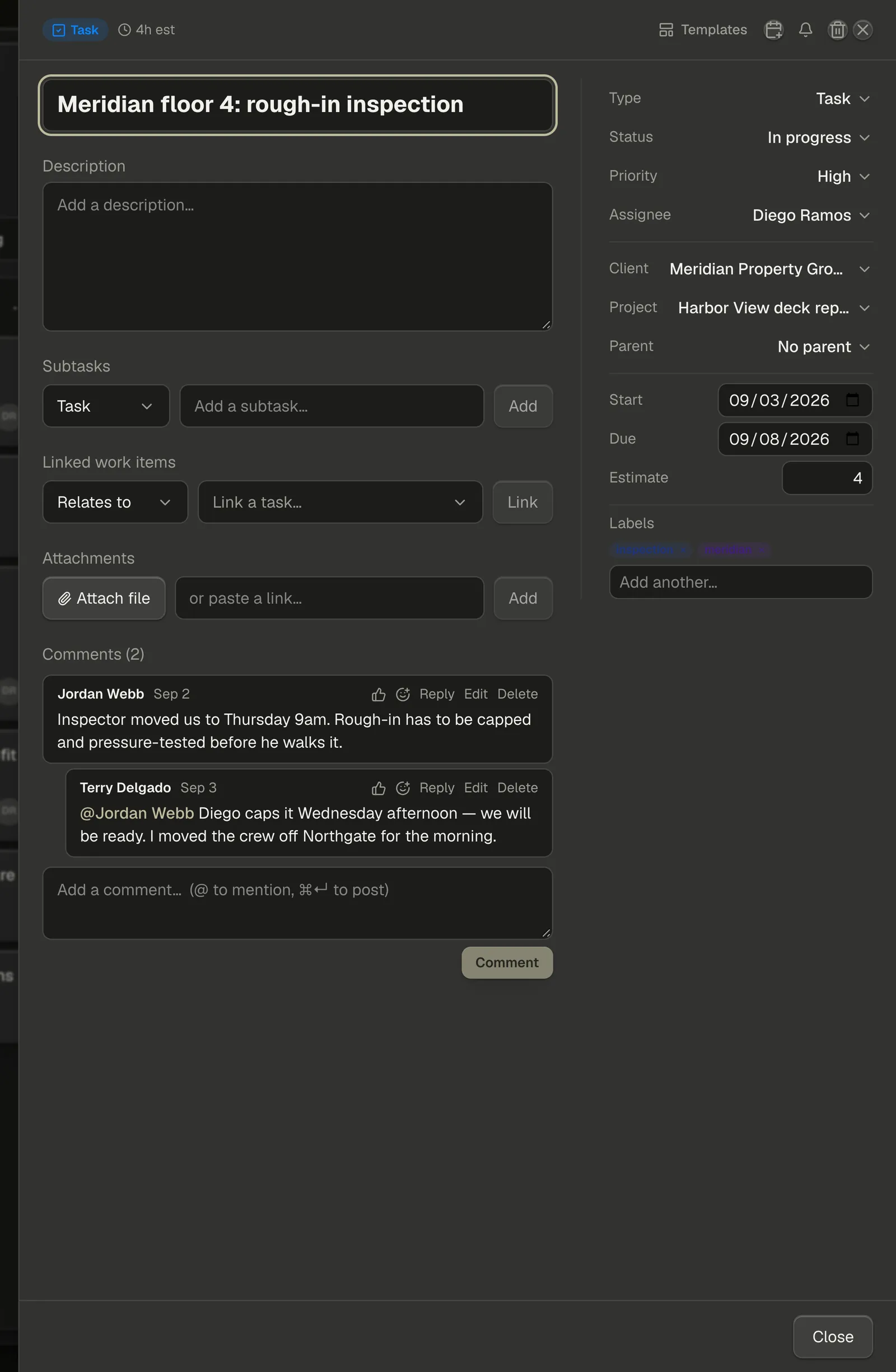Click the Estimate field showing 4
The image size is (896, 1372).
[x=827, y=477]
